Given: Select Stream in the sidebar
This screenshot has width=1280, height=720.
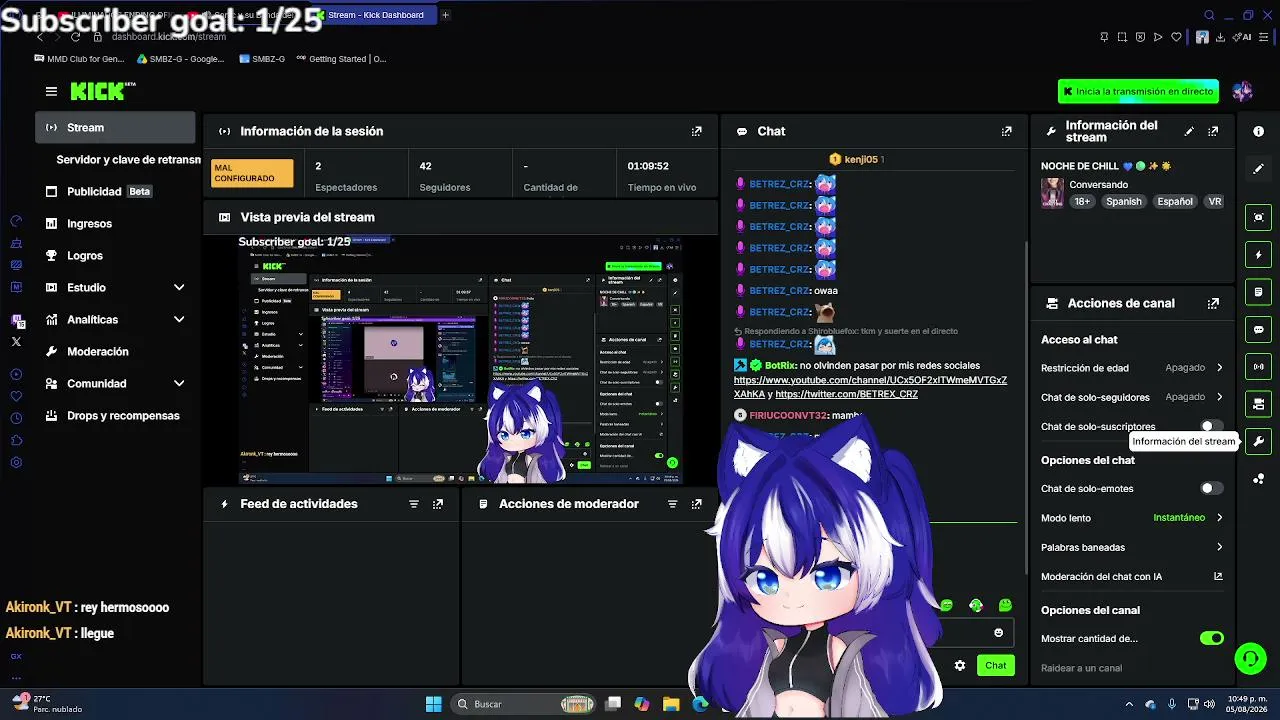Looking at the screenshot, I should tap(115, 127).
